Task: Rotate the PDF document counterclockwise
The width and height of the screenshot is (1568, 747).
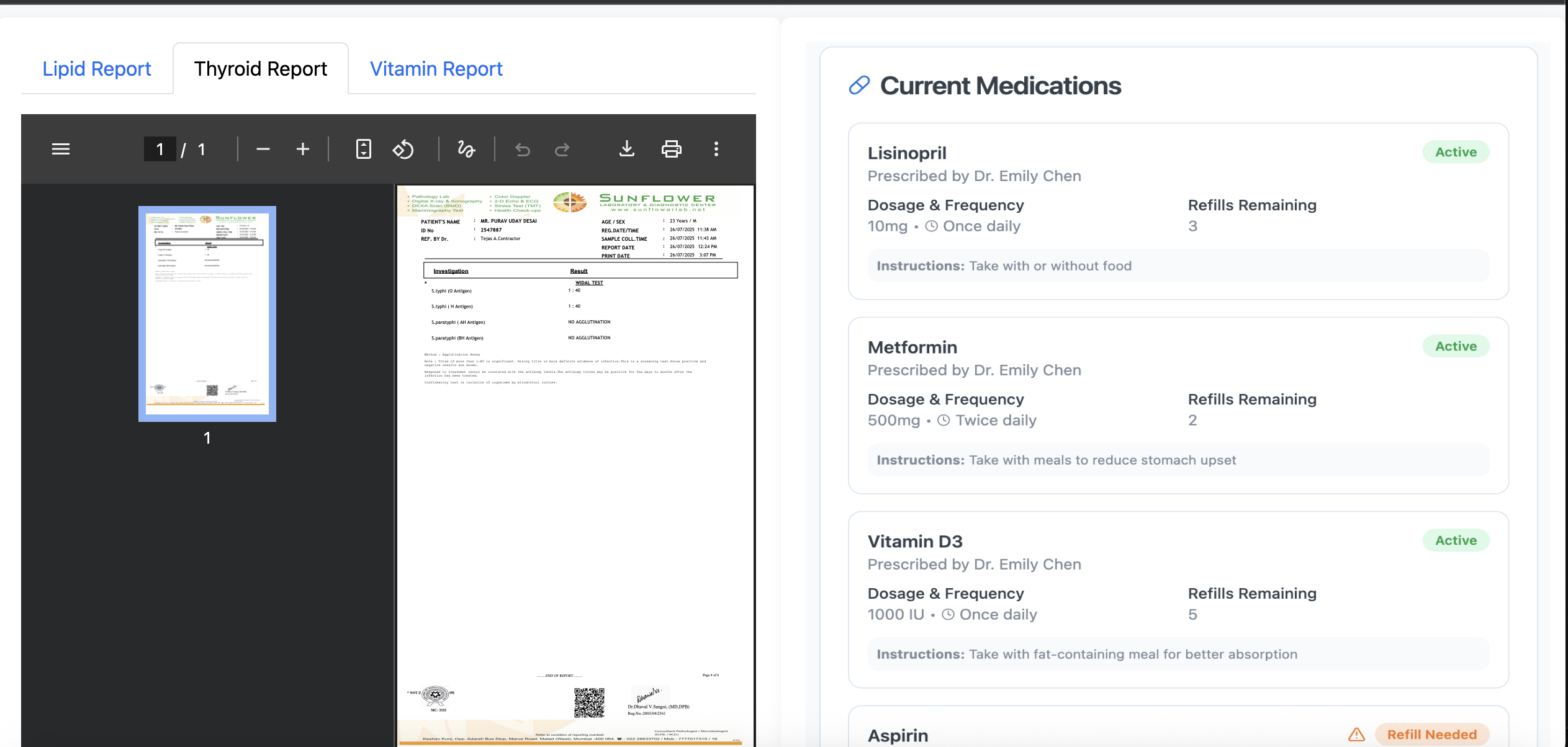Action: [x=403, y=149]
